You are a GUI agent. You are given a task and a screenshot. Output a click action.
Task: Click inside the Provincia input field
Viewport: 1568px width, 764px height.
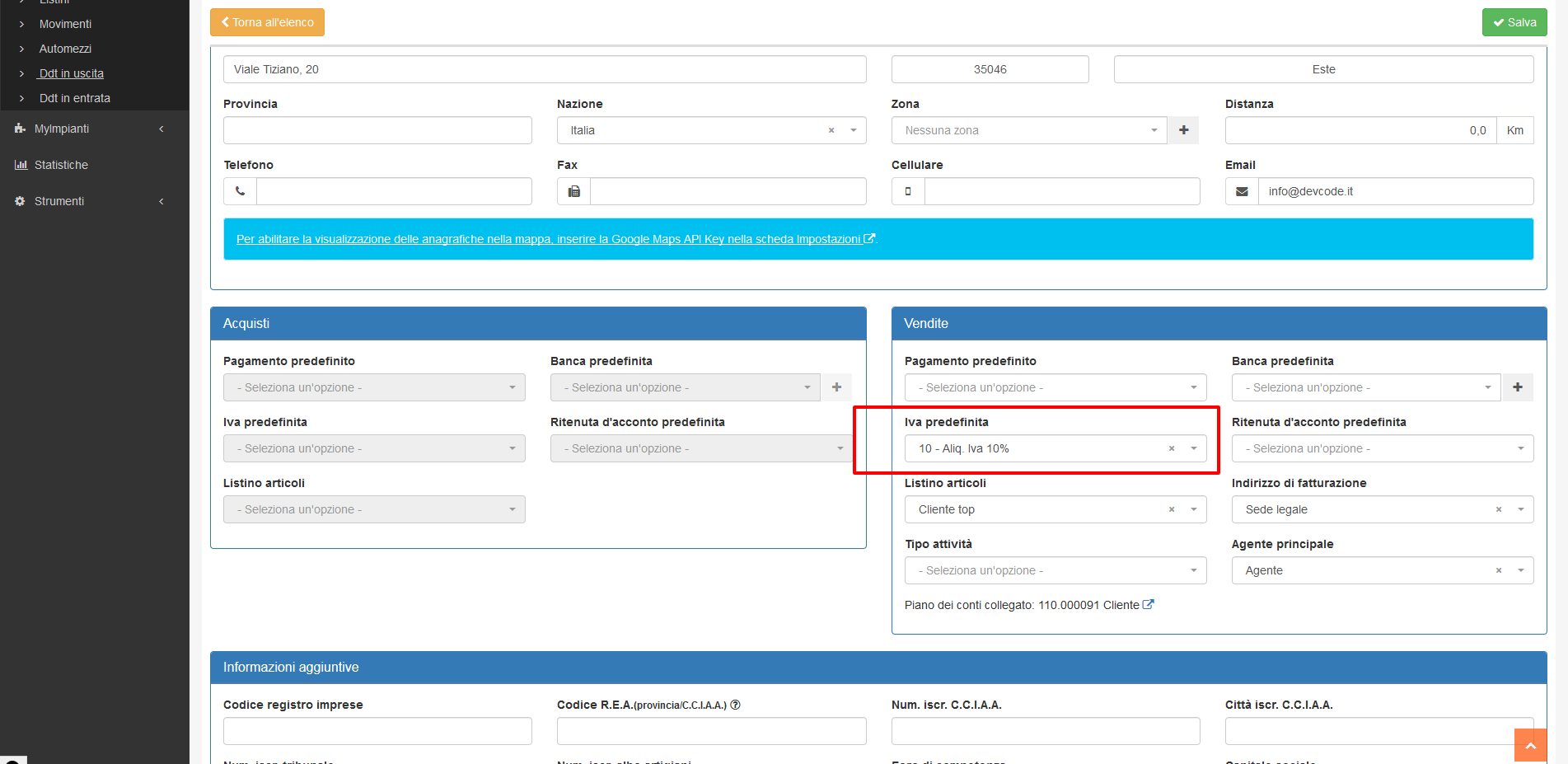point(377,129)
